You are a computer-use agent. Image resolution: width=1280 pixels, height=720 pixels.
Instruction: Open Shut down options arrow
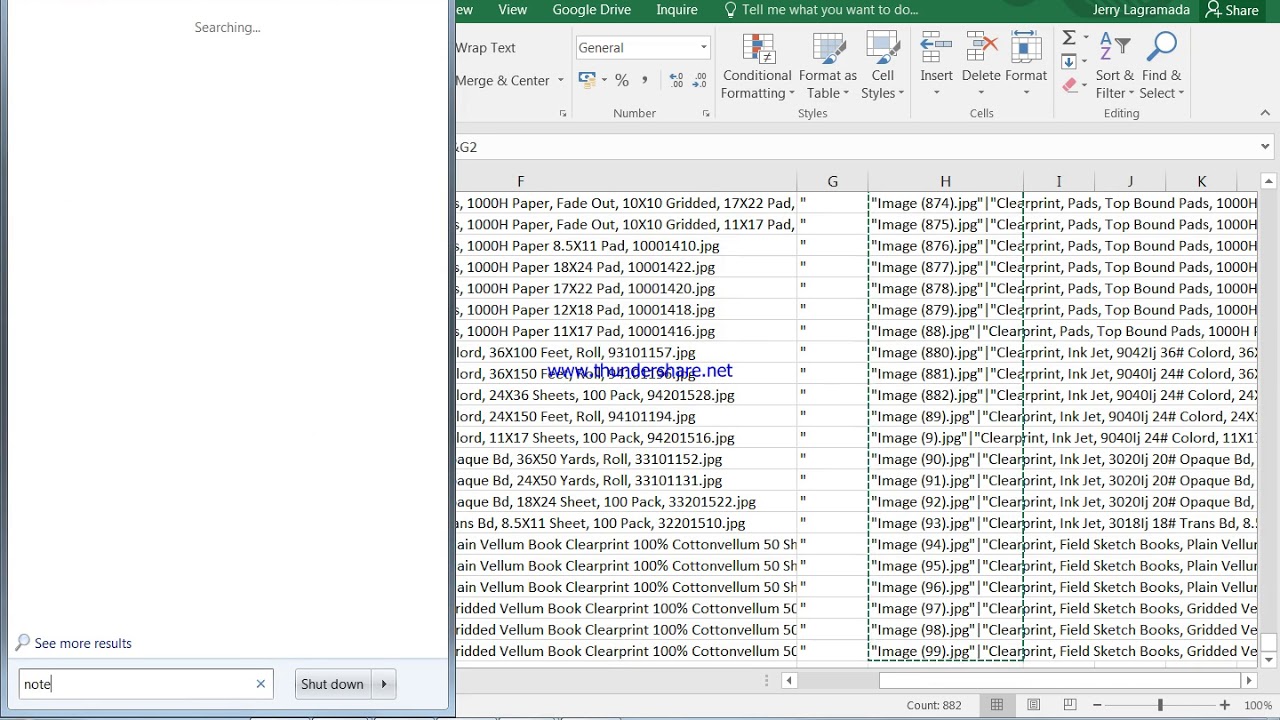tap(383, 684)
